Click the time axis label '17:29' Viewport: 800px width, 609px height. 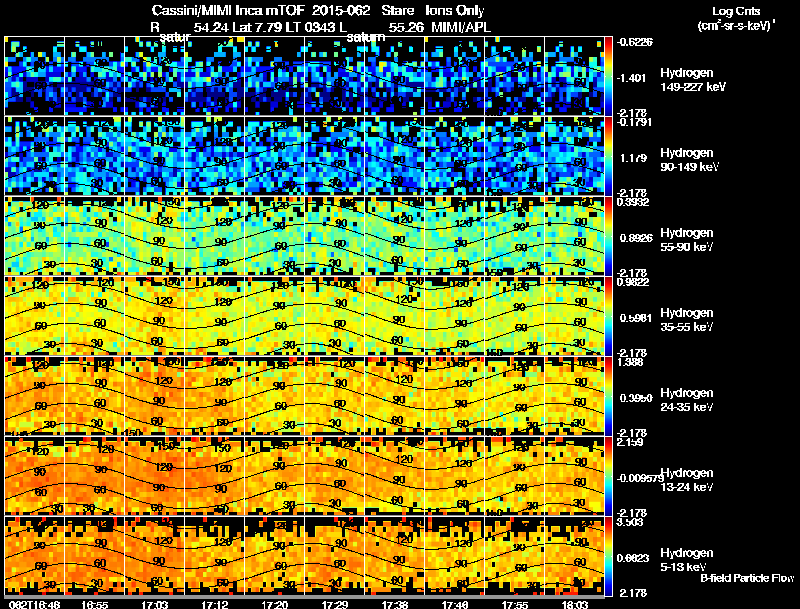tap(334, 604)
